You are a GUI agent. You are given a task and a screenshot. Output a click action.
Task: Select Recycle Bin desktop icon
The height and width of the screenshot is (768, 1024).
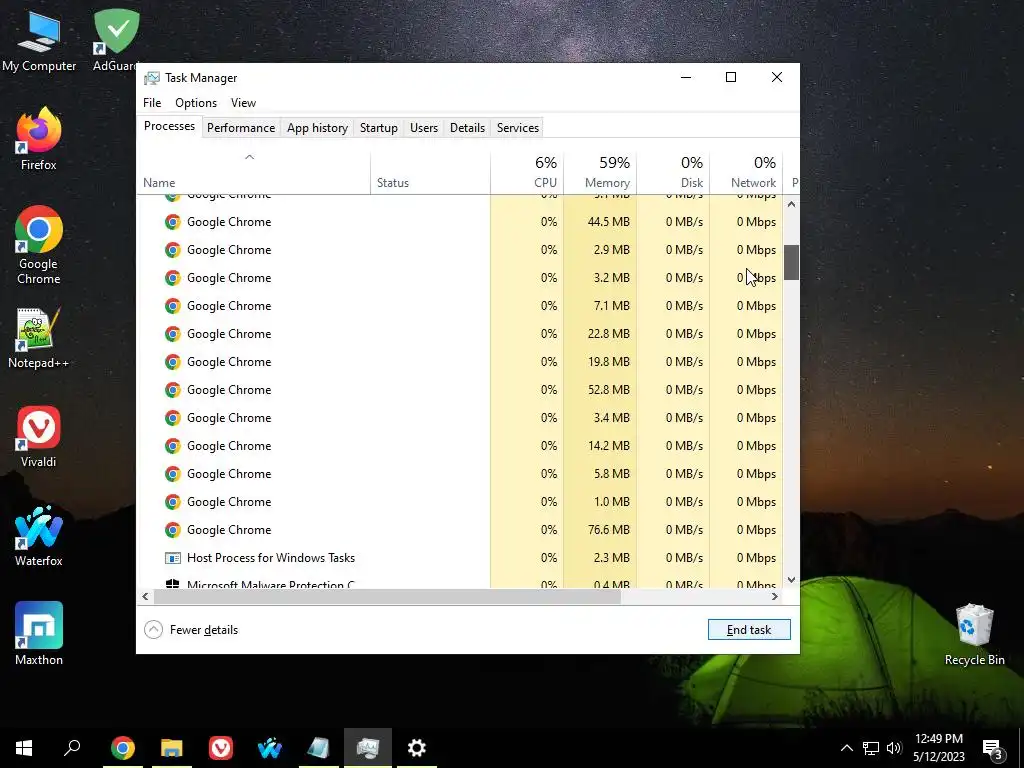(974, 634)
